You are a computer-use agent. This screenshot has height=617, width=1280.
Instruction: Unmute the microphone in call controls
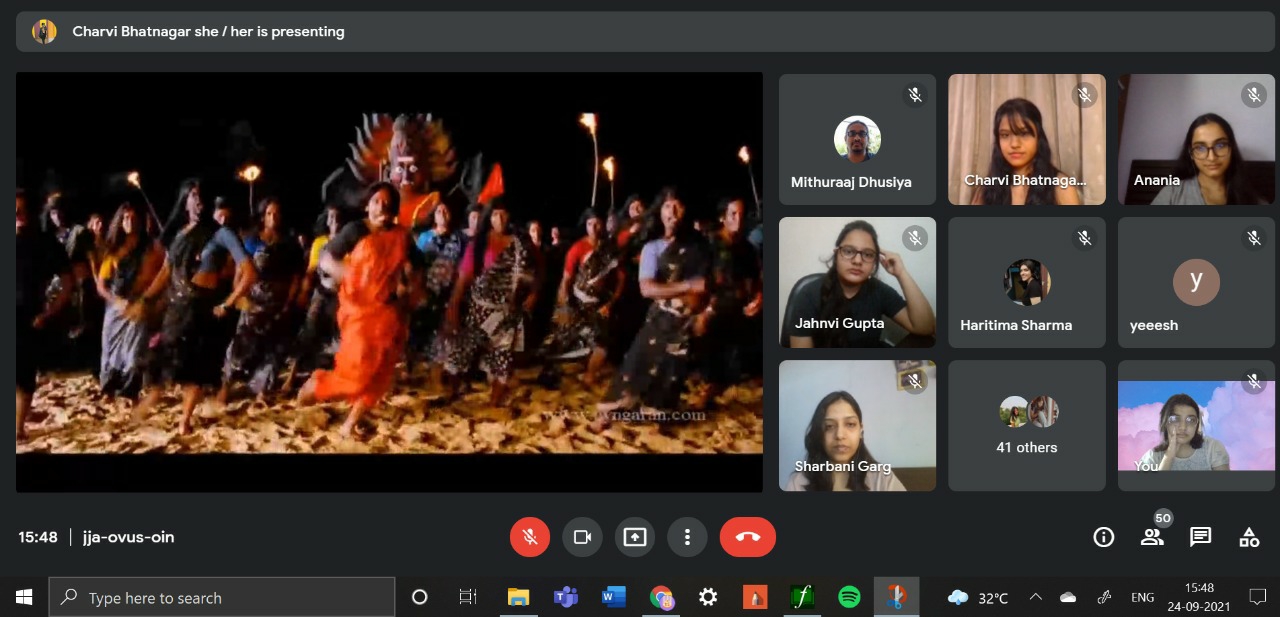coord(530,537)
